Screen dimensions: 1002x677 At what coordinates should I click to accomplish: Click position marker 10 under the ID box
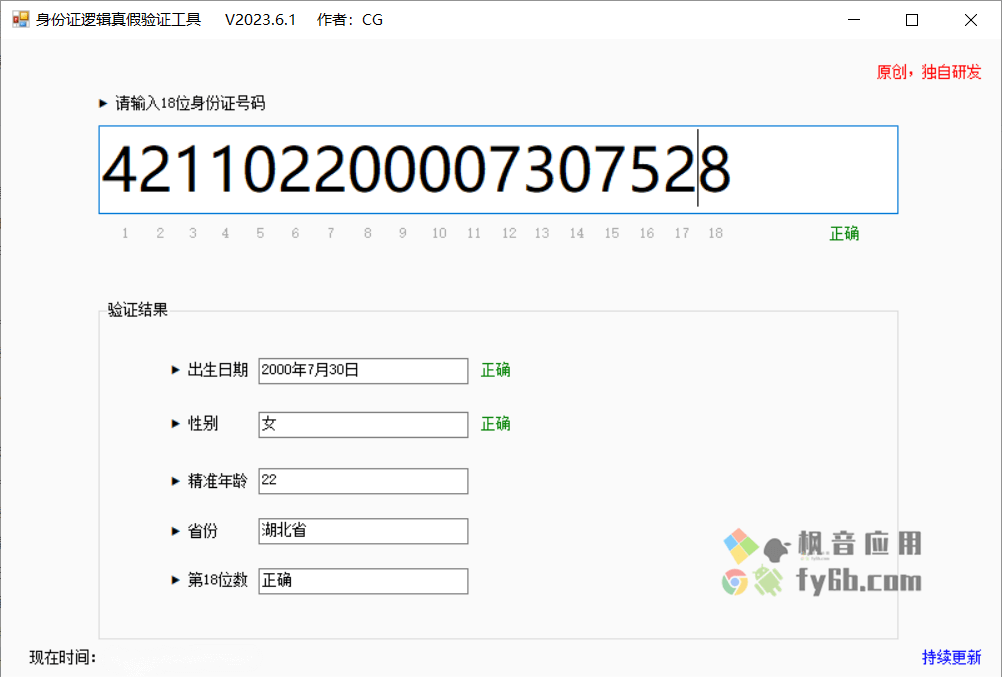[x=439, y=233]
